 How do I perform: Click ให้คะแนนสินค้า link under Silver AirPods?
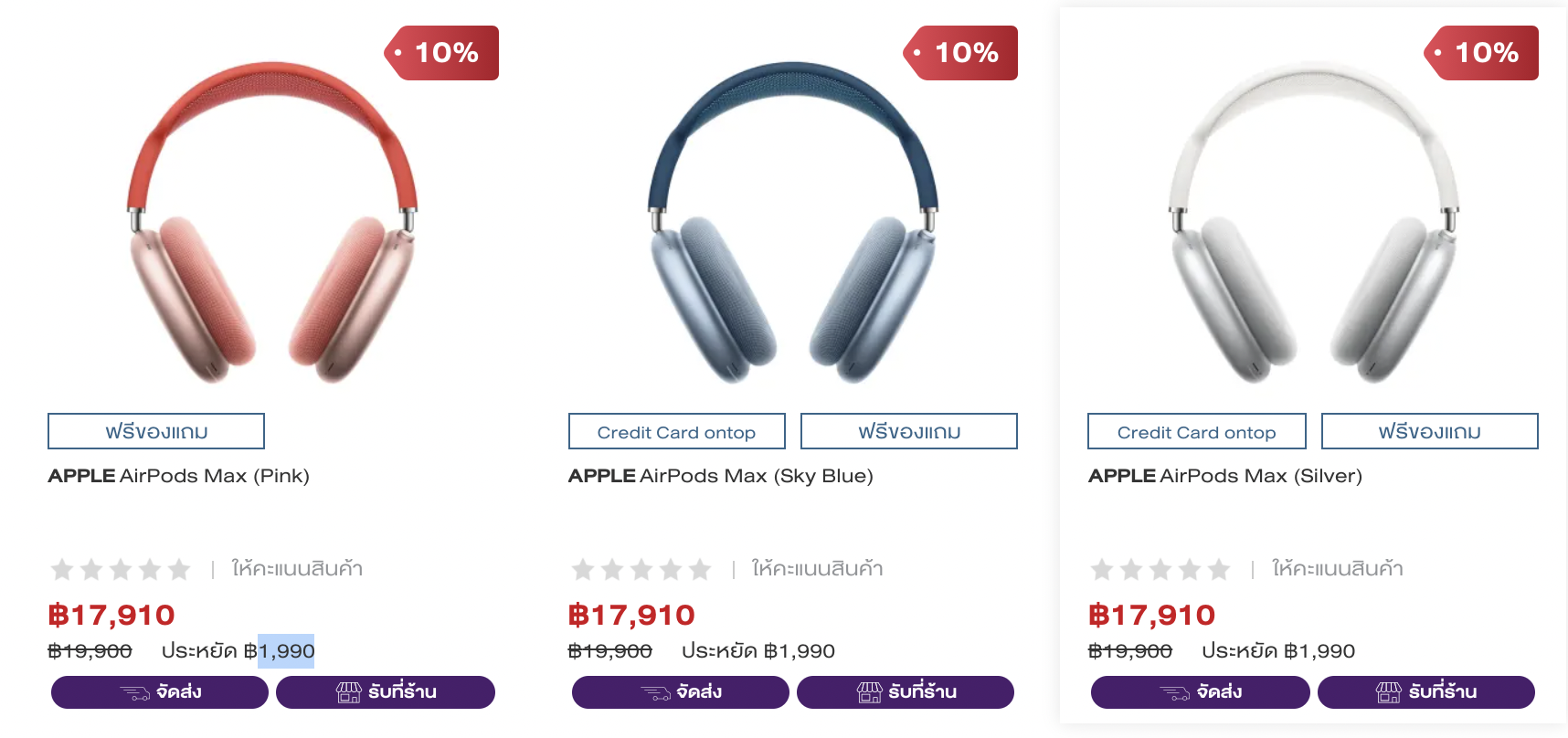[1337, 569]
